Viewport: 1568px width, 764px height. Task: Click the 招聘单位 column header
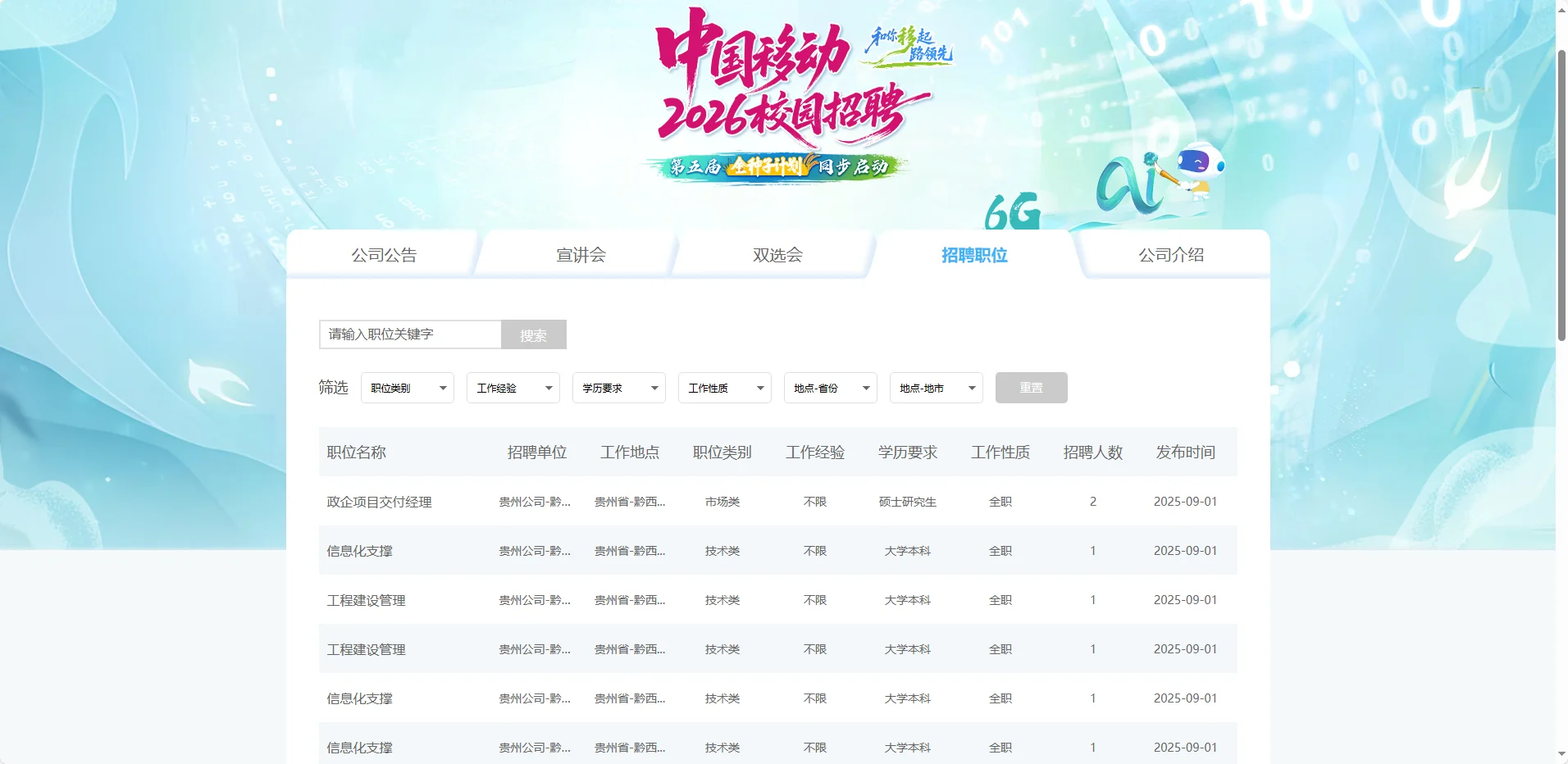point(537,452)
